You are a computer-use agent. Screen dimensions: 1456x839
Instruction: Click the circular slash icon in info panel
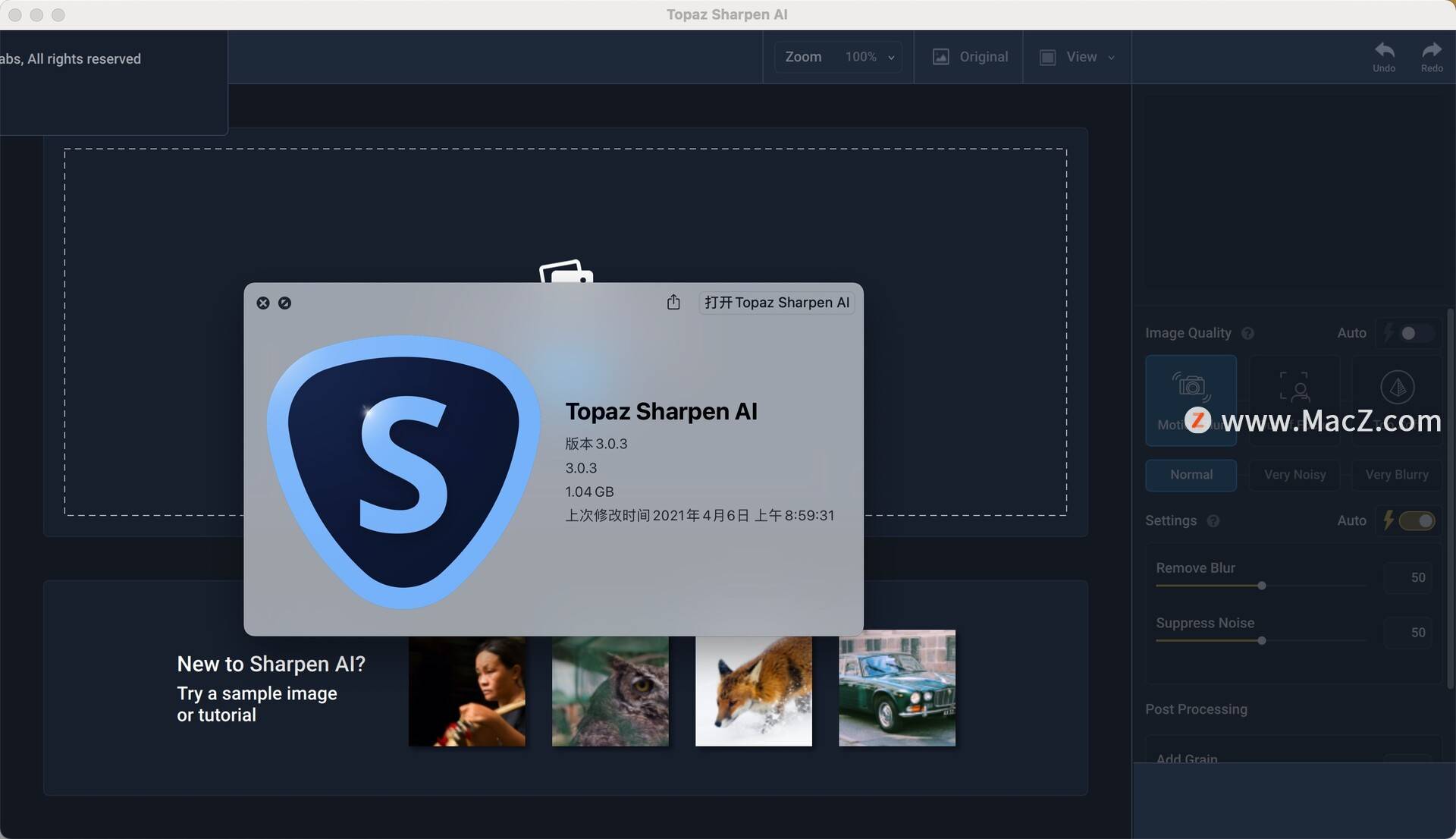tap(284, 303)
